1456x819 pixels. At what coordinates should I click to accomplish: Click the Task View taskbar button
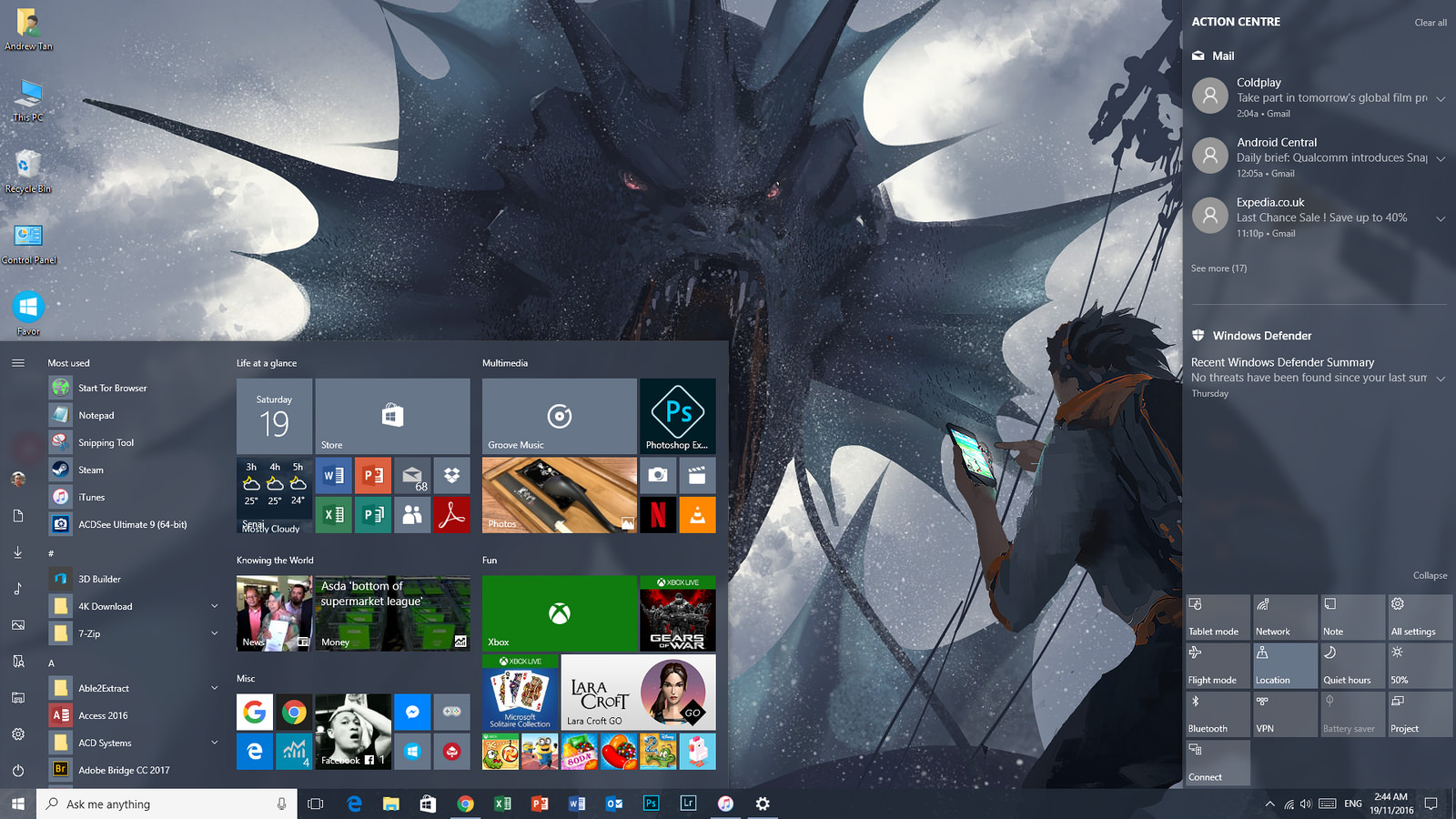316,804
